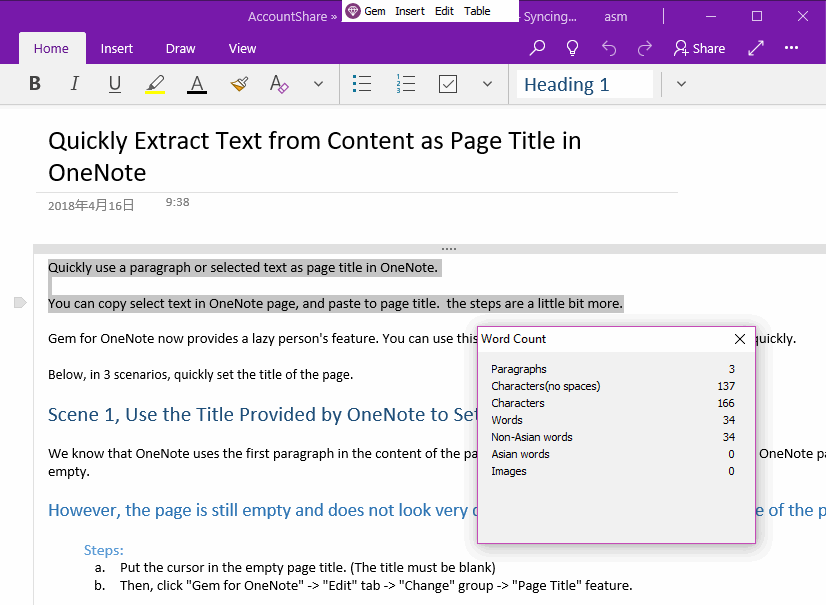This screenshot has width=826, height=605.
Task: Click the page title text
Action: pyautogui.click(x=314, y=157)
